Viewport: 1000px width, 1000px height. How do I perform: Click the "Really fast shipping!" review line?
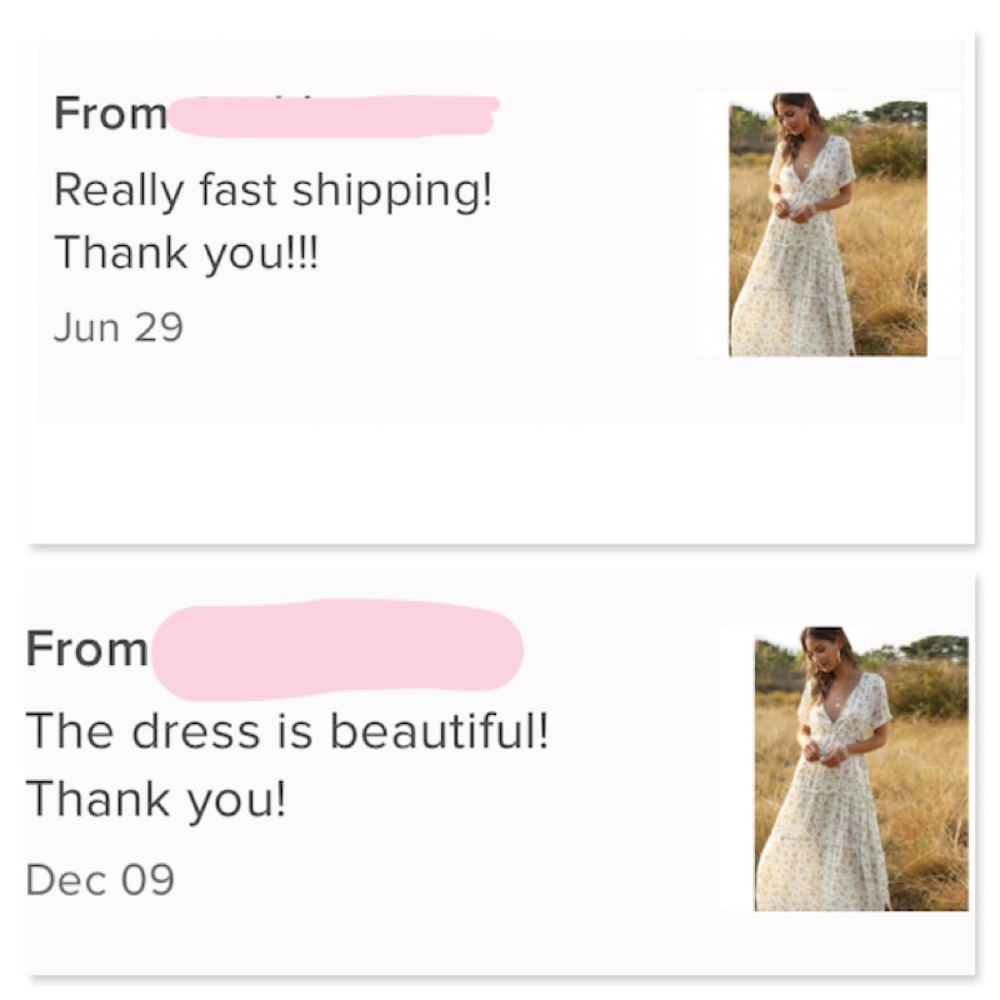click(x=273, y=189)
